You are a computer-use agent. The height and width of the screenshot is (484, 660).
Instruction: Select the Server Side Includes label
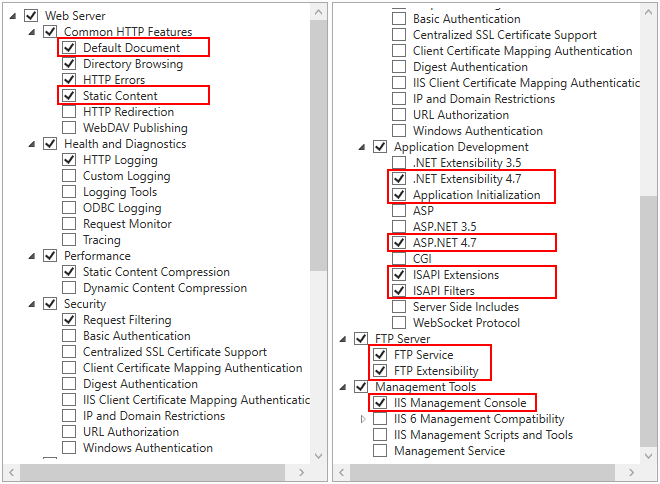[466, 307]
